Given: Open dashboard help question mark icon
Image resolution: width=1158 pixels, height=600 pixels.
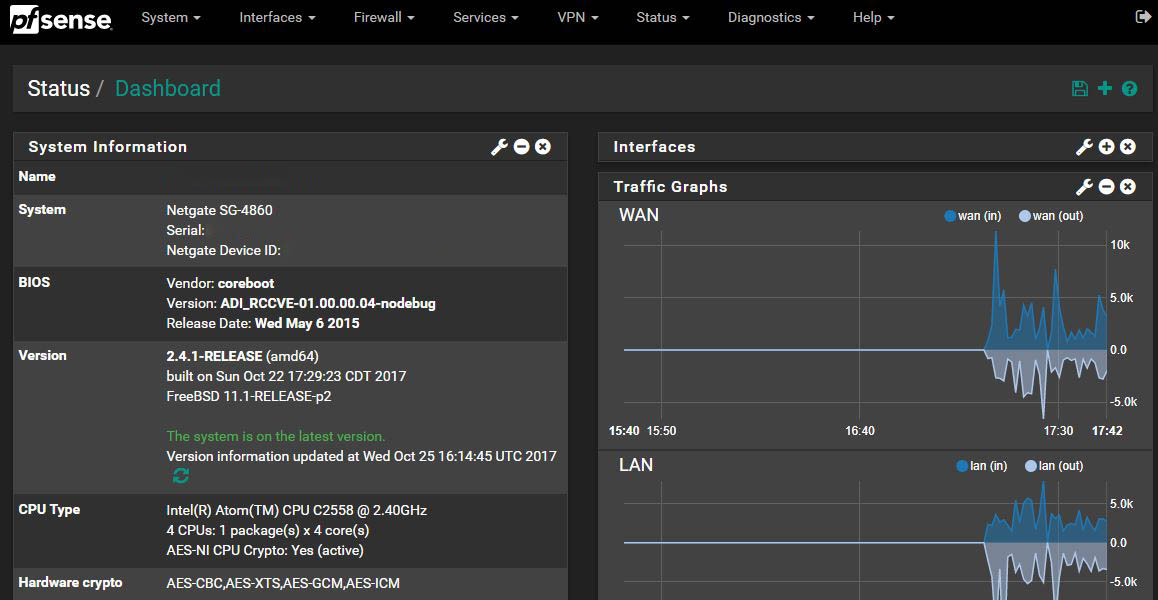Looking at the screenshot, I should tap(1129, 89).
